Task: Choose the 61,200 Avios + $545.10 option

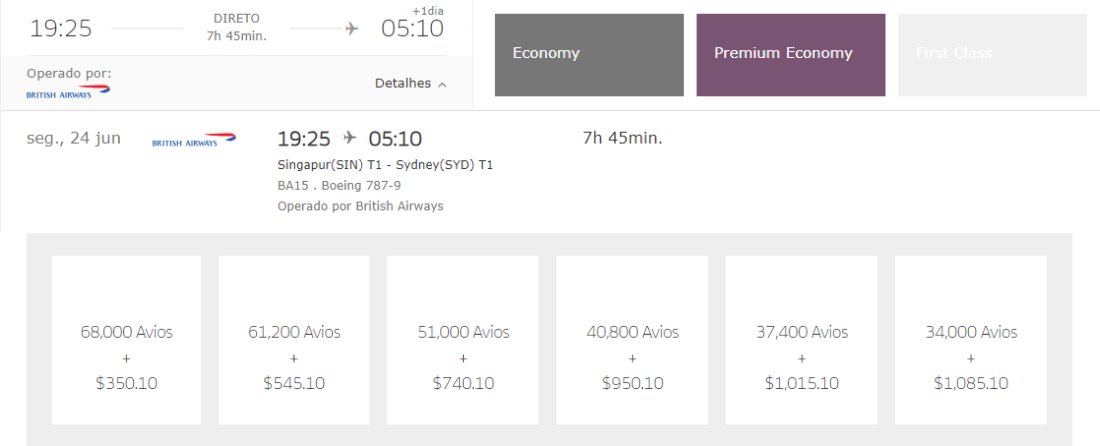Action: click(294, 340)
